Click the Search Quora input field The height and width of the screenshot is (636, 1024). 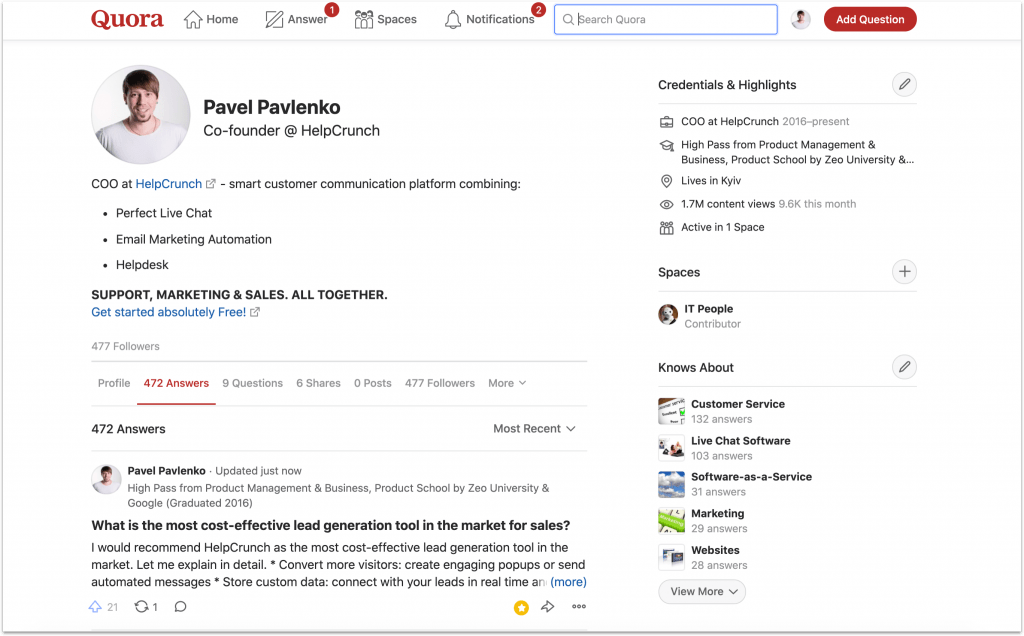(x=666, y=20)
